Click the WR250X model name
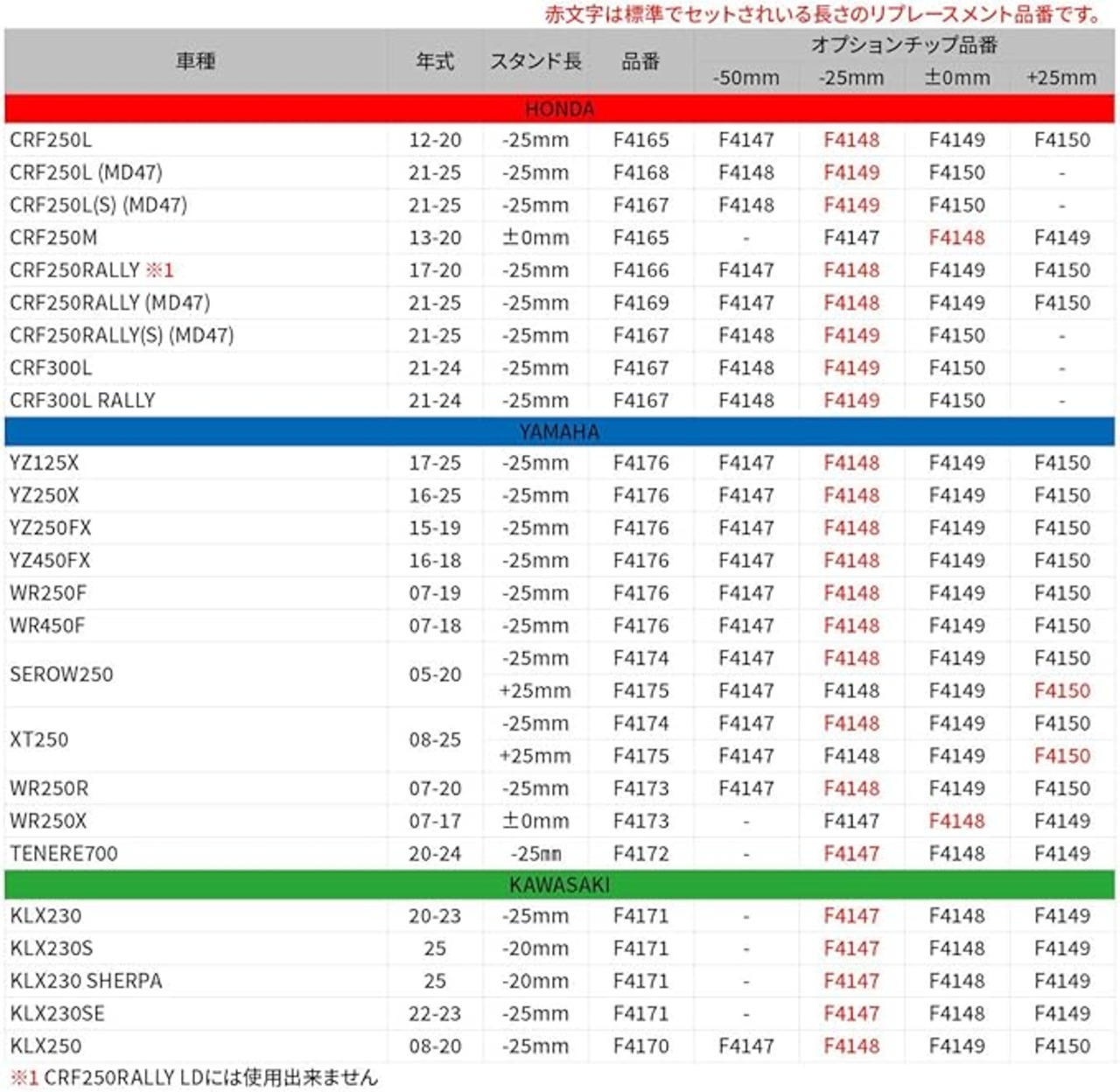 pos(48,821)
